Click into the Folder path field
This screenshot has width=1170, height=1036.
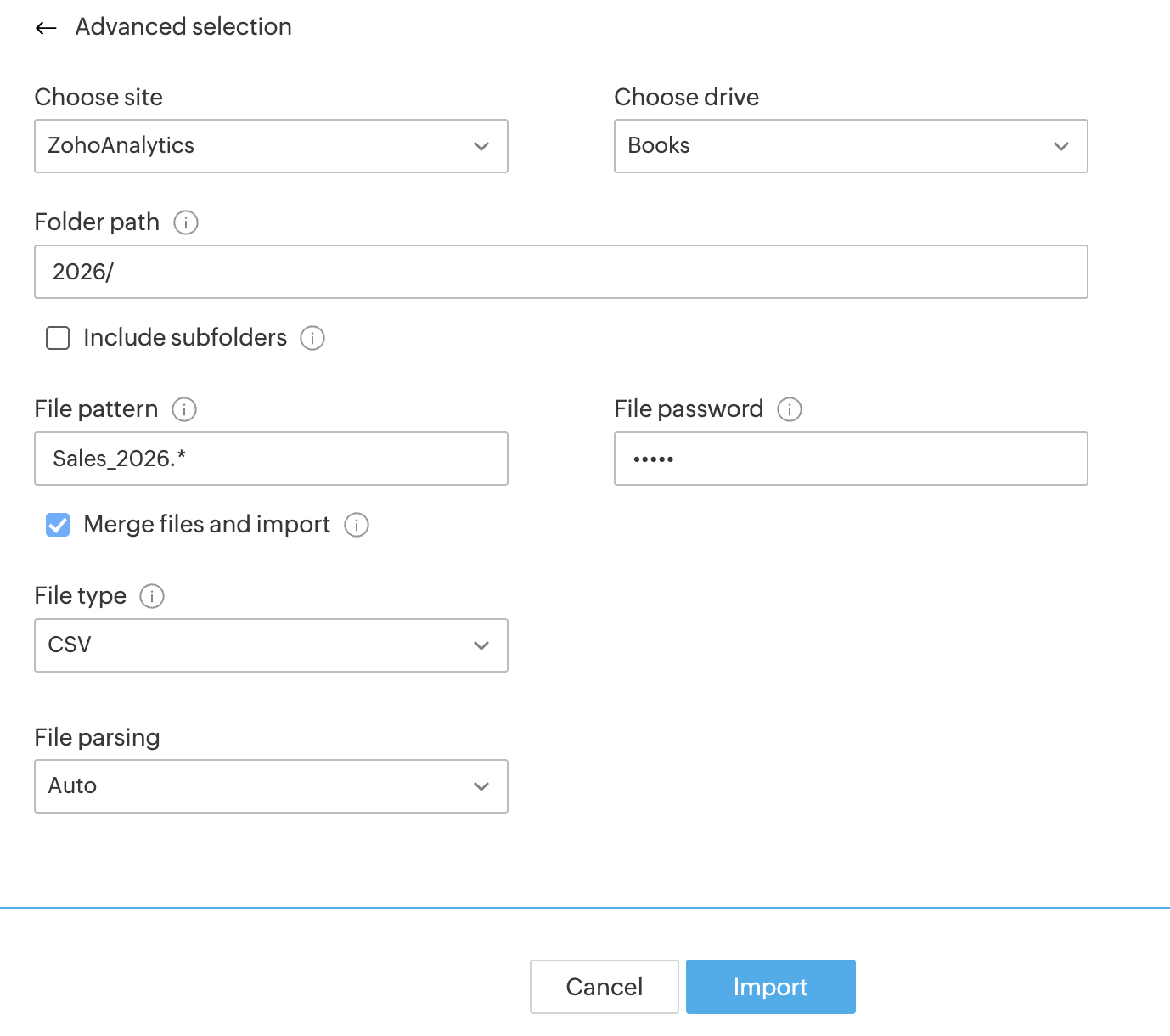(x=560, y=272)
